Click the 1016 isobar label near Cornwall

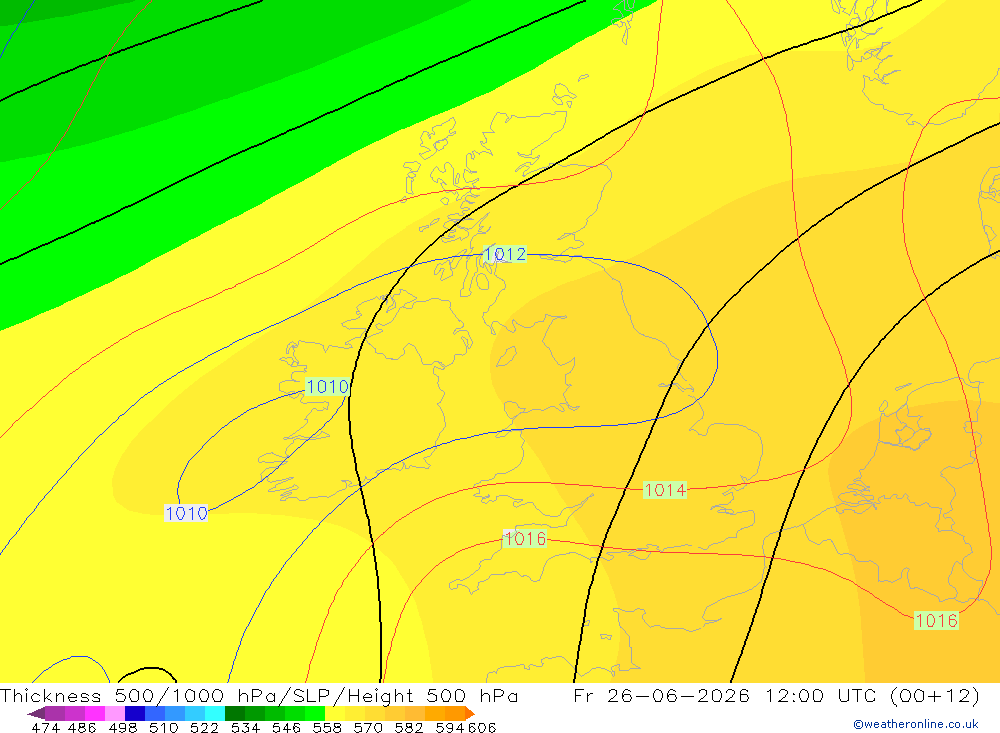pos(524,538)
